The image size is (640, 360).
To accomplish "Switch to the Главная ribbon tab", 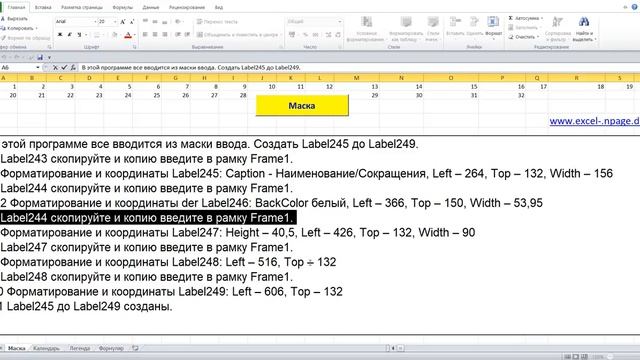I will pyautogui.click(x=16, y=7).
